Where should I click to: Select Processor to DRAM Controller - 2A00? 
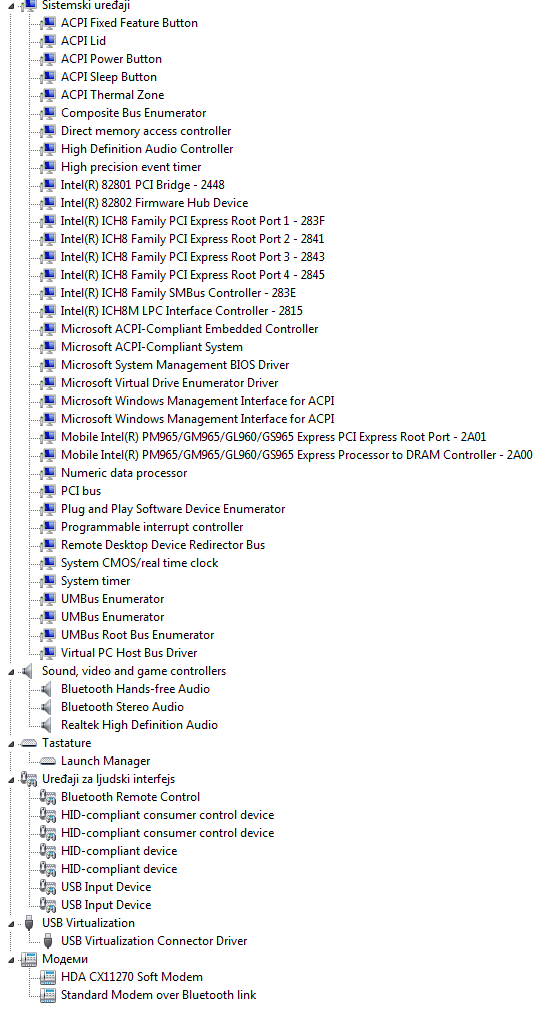pyautogui.click(x=297, y=455)
